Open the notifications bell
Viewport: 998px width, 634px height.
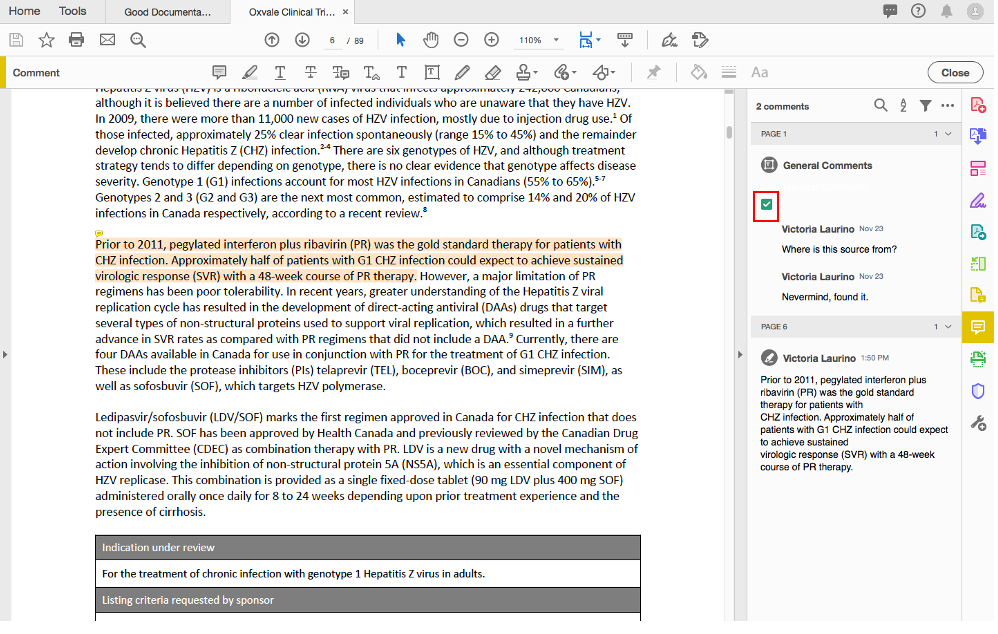947,11
